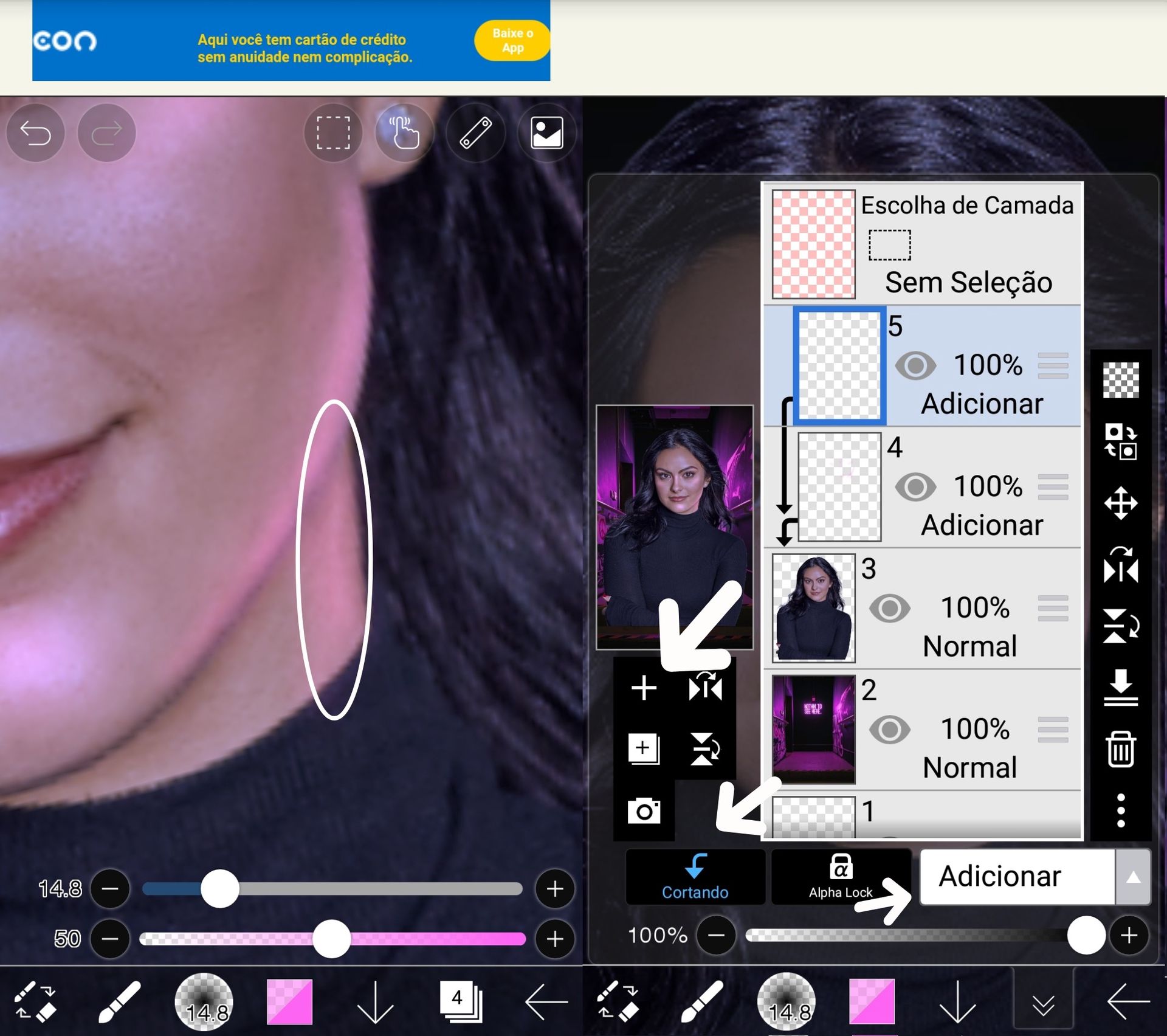
Task: Select layer 3 portrait thumbnail
Action: tap(813, 608)
